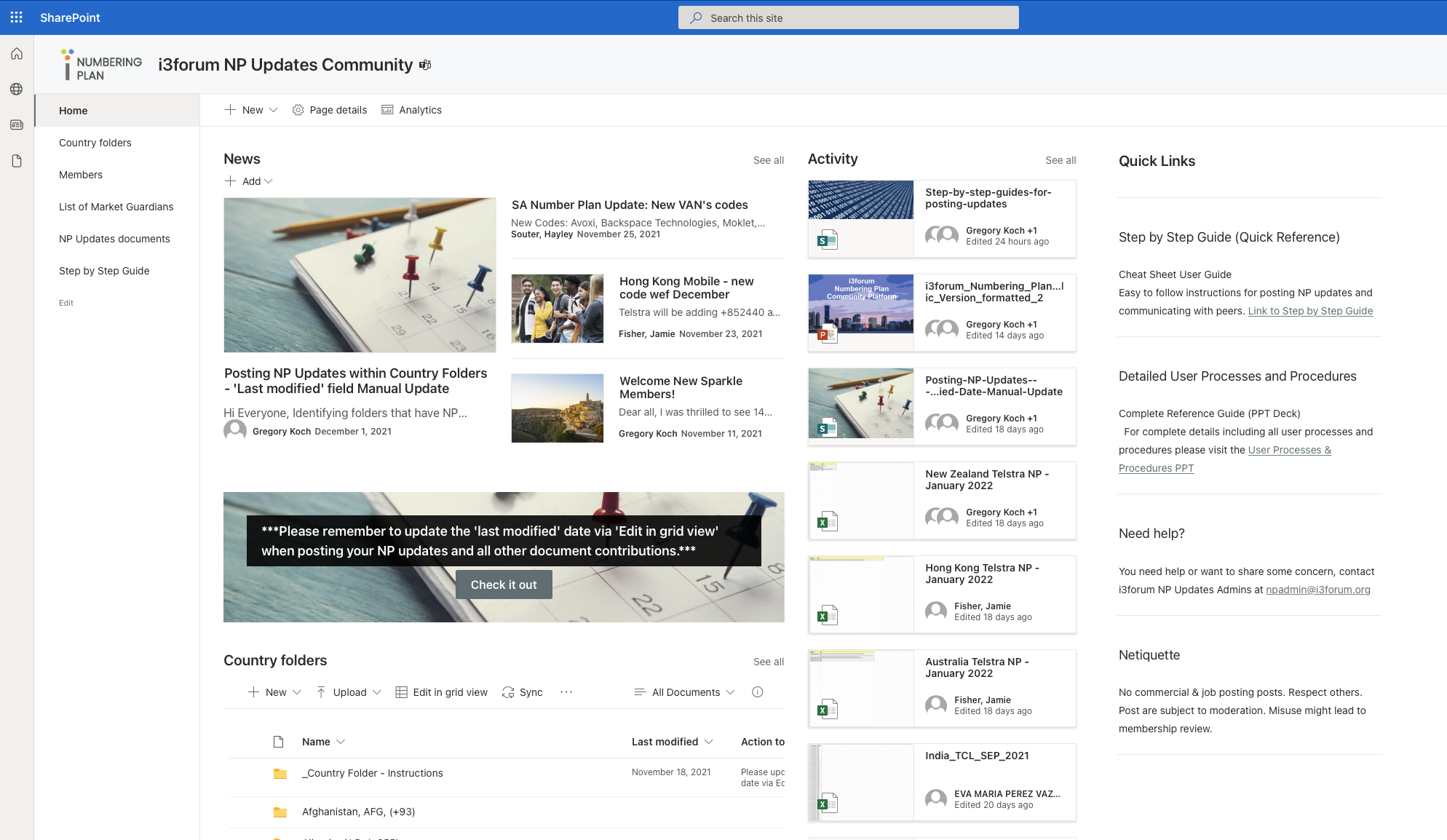Open List of Market Guardians

(117, 207)
